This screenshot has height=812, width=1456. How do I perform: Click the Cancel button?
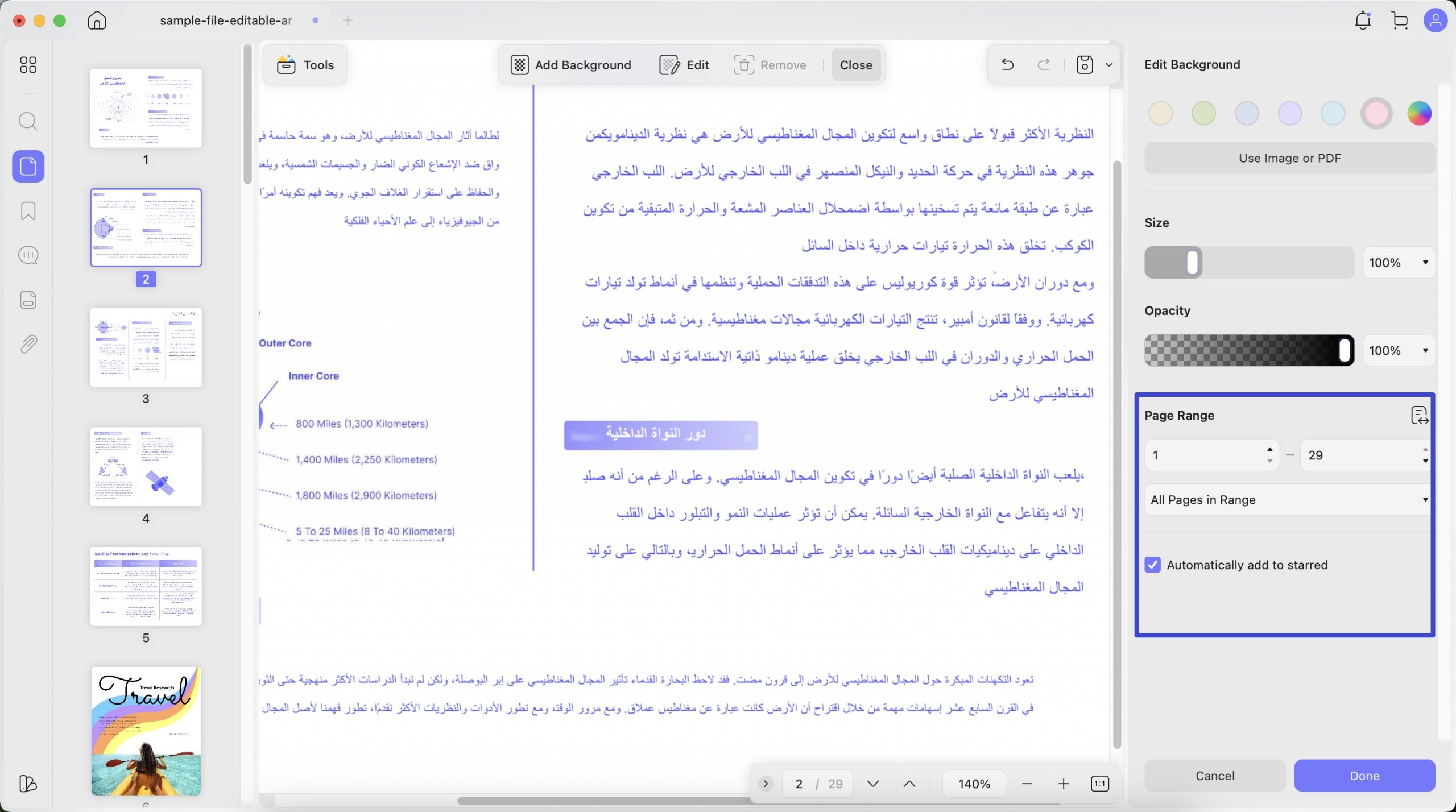click(x=1215, y=776)
